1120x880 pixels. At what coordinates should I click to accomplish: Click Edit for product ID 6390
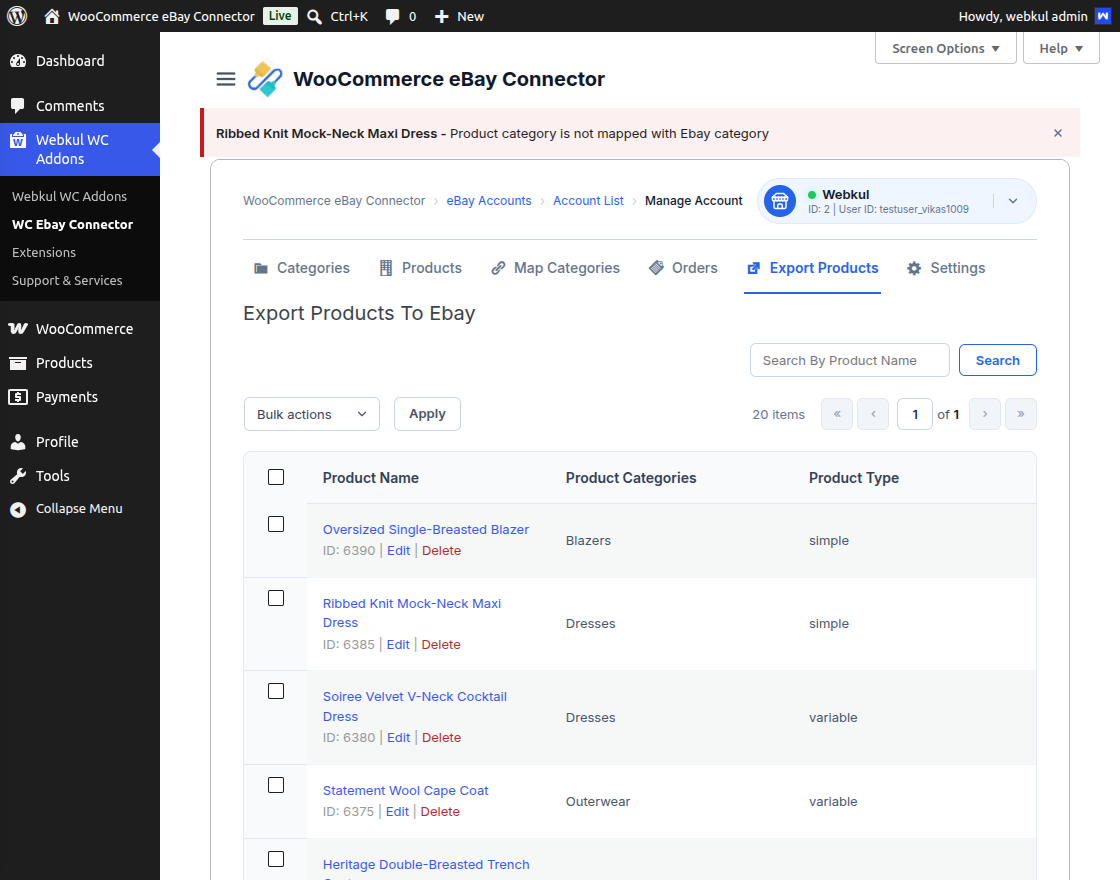pos(399,551)
